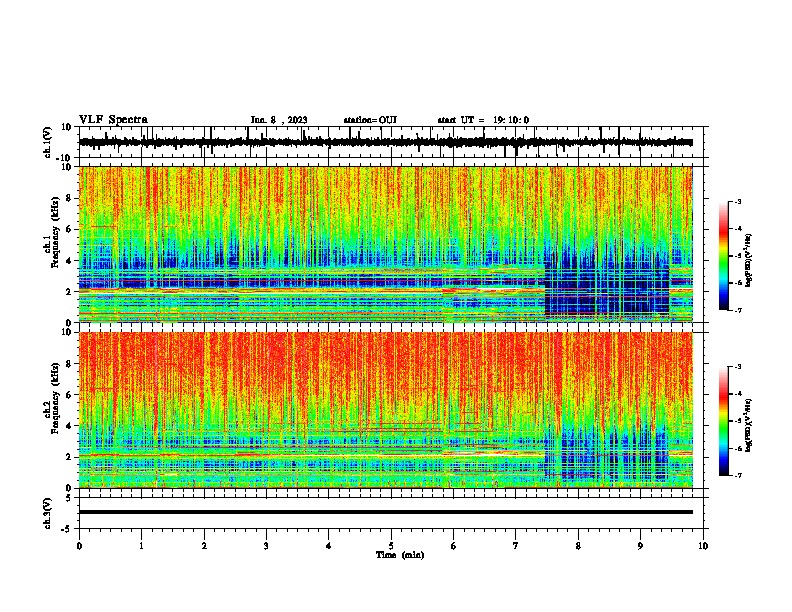Click the '5' tick on the time axis
This screenshot has width=792, height=612.
click(391, 546)
